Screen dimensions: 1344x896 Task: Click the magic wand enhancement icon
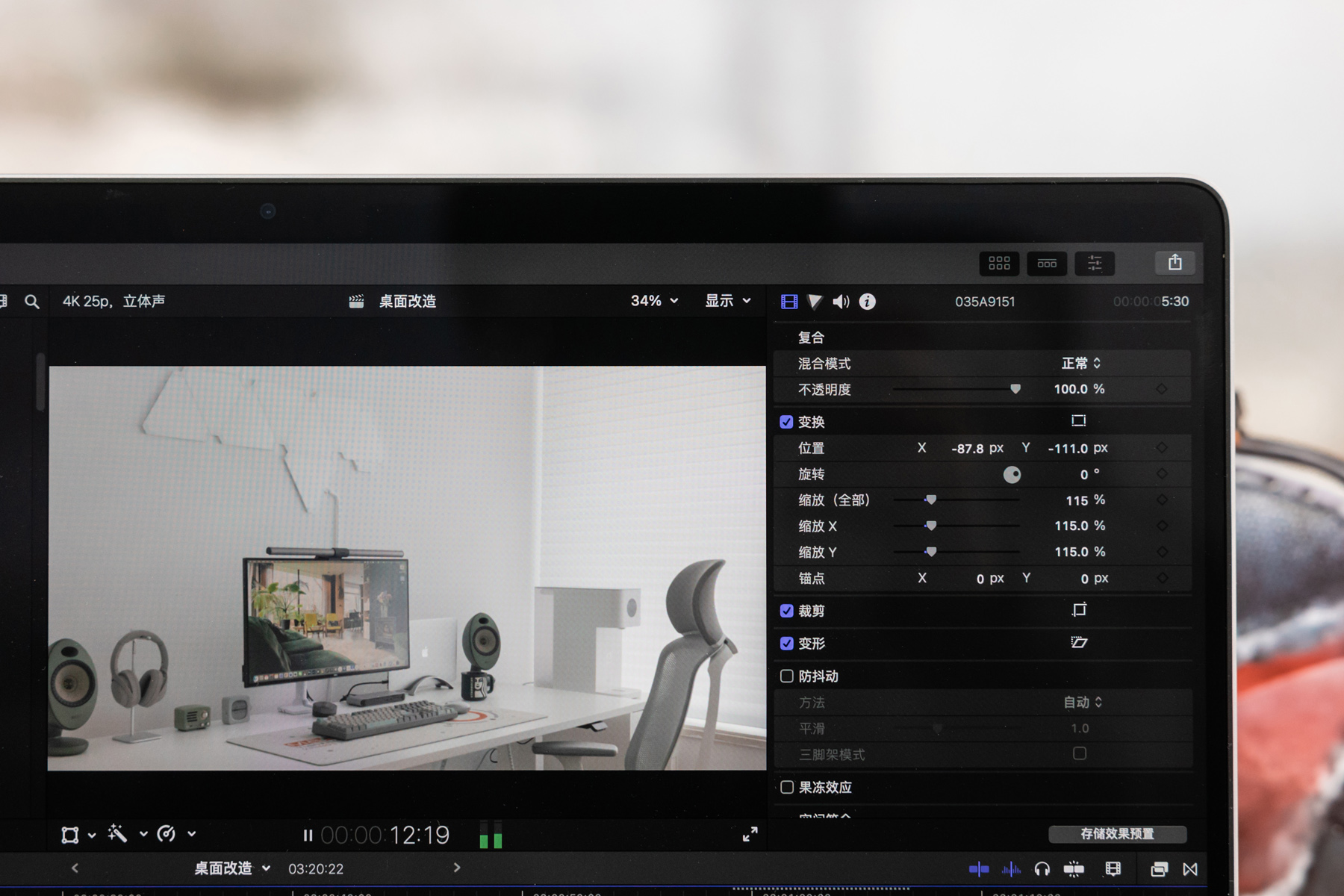point(117,833)
